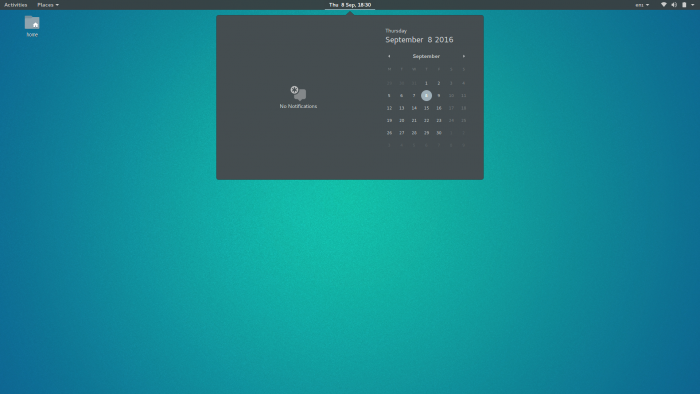This screenshot has height=394, width=700.
Task: Select September 2 in the calendar
Action: coord(439,83)
